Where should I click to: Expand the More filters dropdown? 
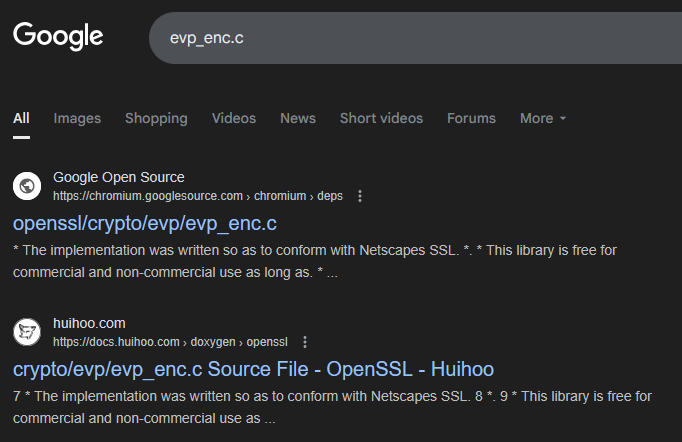[543, 118]
